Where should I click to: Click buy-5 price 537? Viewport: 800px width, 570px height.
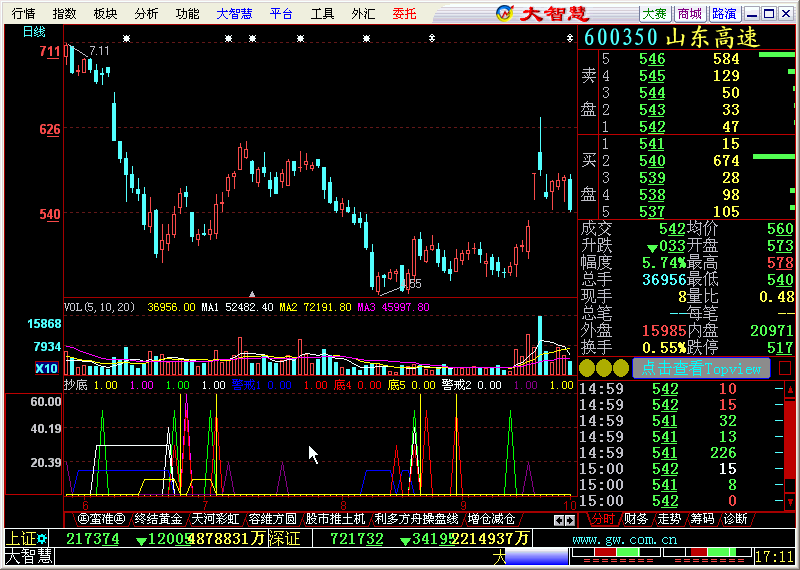click(652, 211)
